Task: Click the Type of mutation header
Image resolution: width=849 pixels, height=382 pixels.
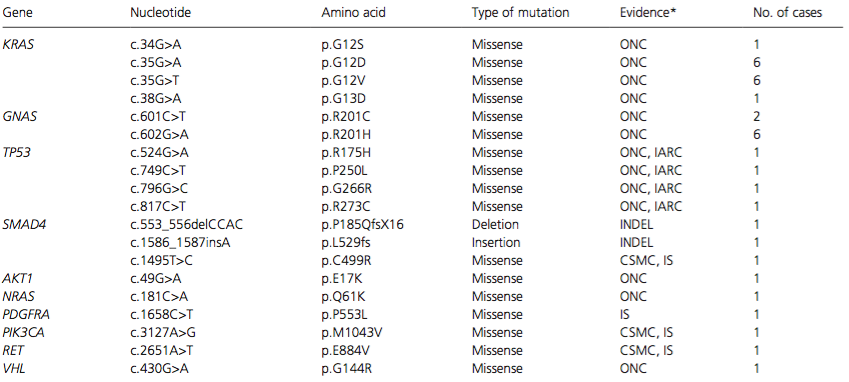Action: 520,12
